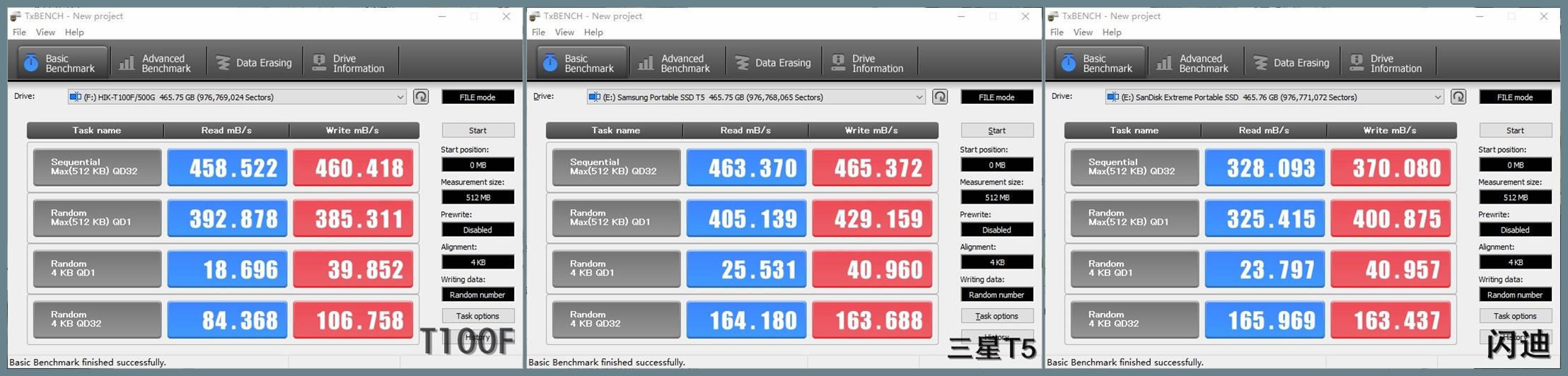Expand the SanDisk Extreme Portable SSD dropdown

pos(1437,98)
